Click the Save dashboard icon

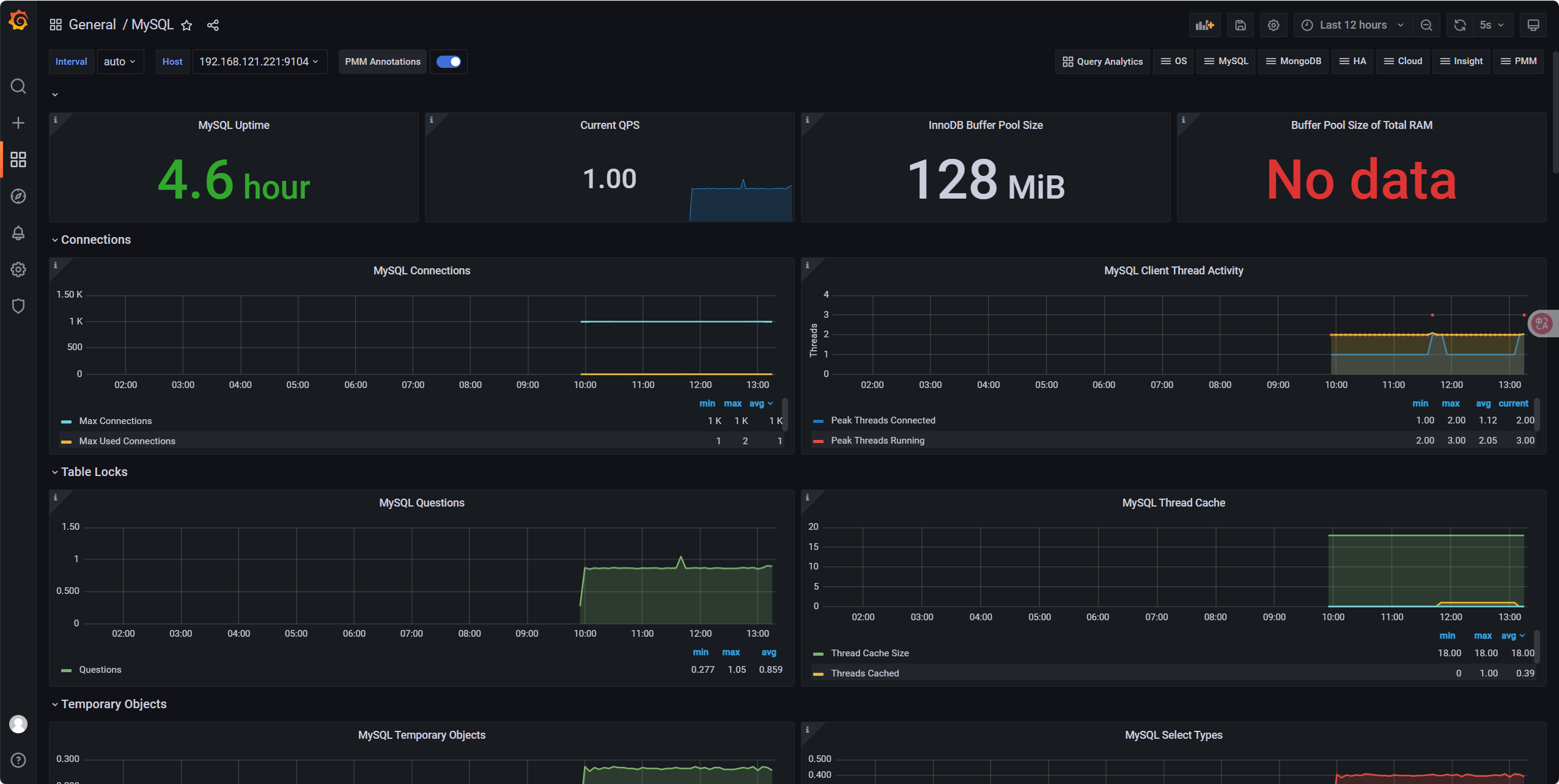pyautogui.click(x=1240, y=25)
